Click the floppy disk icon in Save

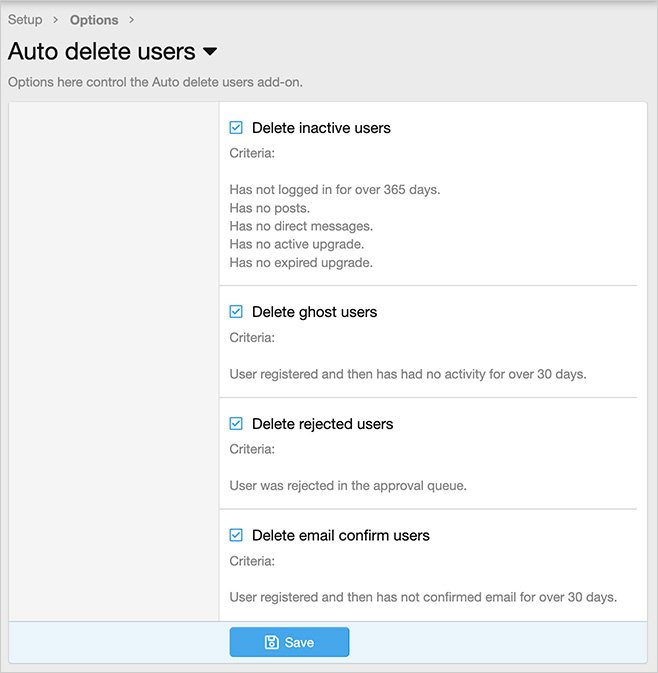(271, 643)
